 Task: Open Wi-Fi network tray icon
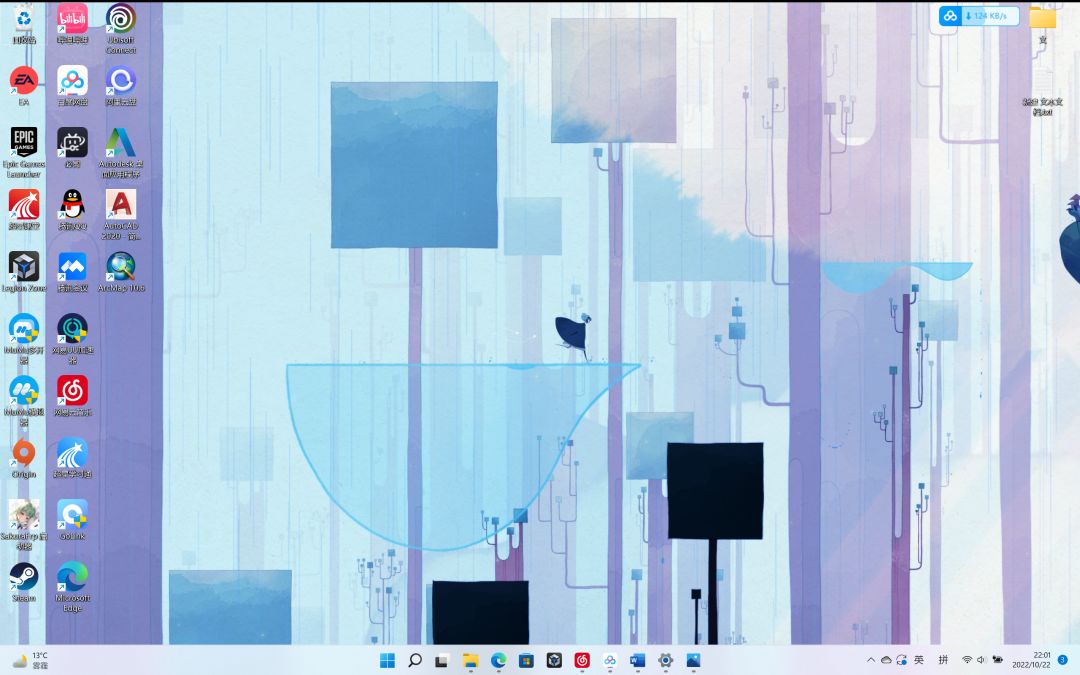[967, 660]
